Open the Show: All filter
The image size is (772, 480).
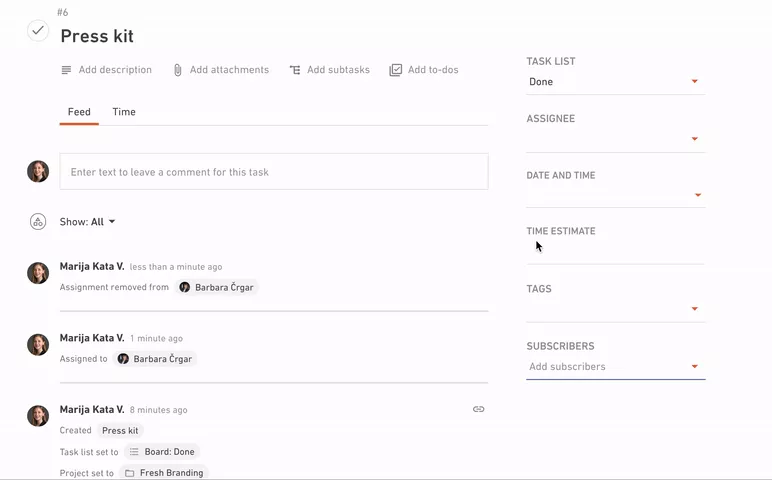pyautogui.click(x=87, y=222)
